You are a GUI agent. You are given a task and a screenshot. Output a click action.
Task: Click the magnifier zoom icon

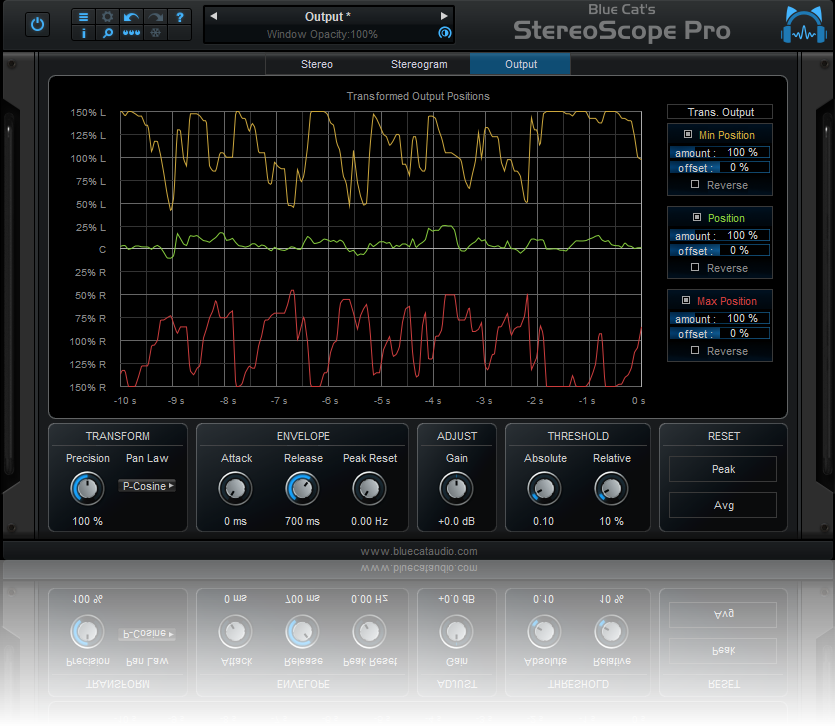click(x=108, y=33)
